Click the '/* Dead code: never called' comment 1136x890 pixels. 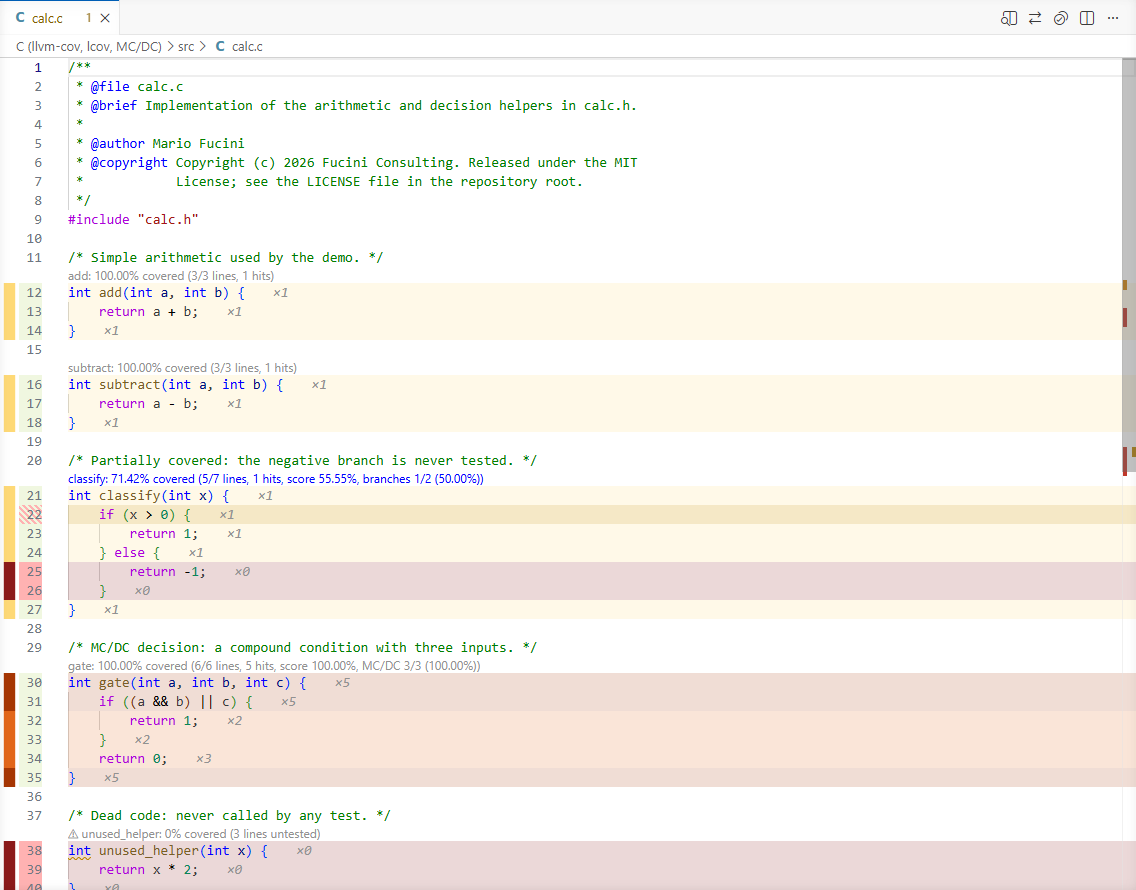coord(229,815)
